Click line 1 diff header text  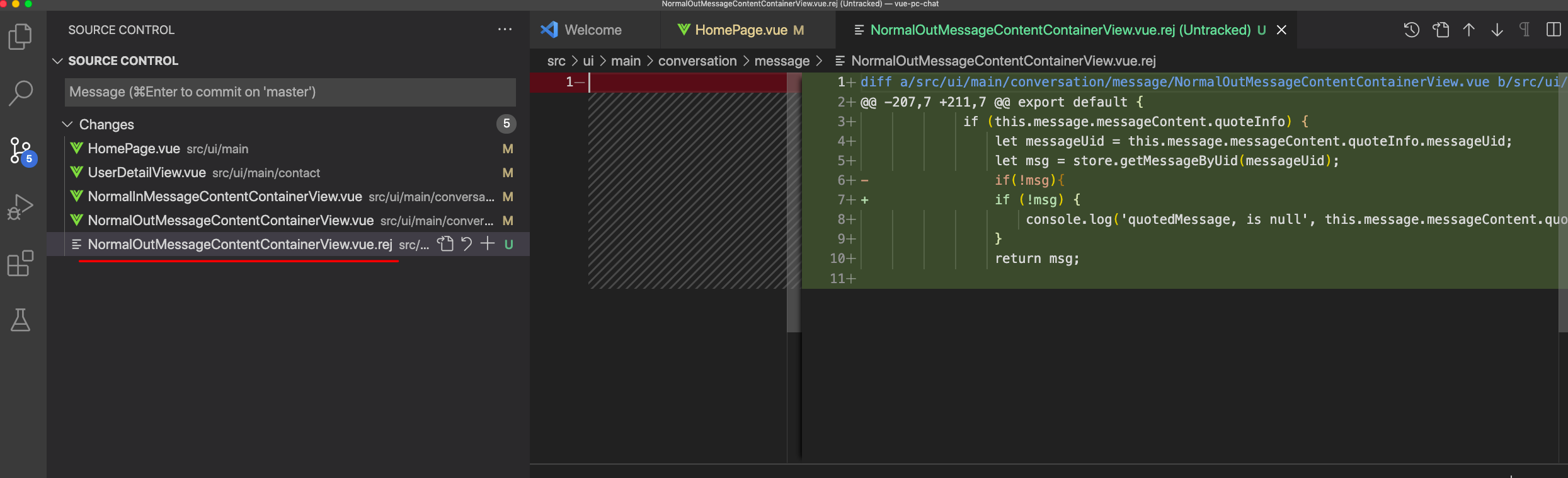click(1213, 82)
